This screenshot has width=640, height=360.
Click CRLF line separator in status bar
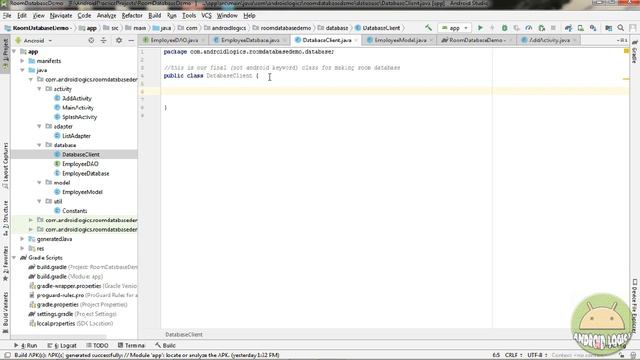(x=514, y=355)
